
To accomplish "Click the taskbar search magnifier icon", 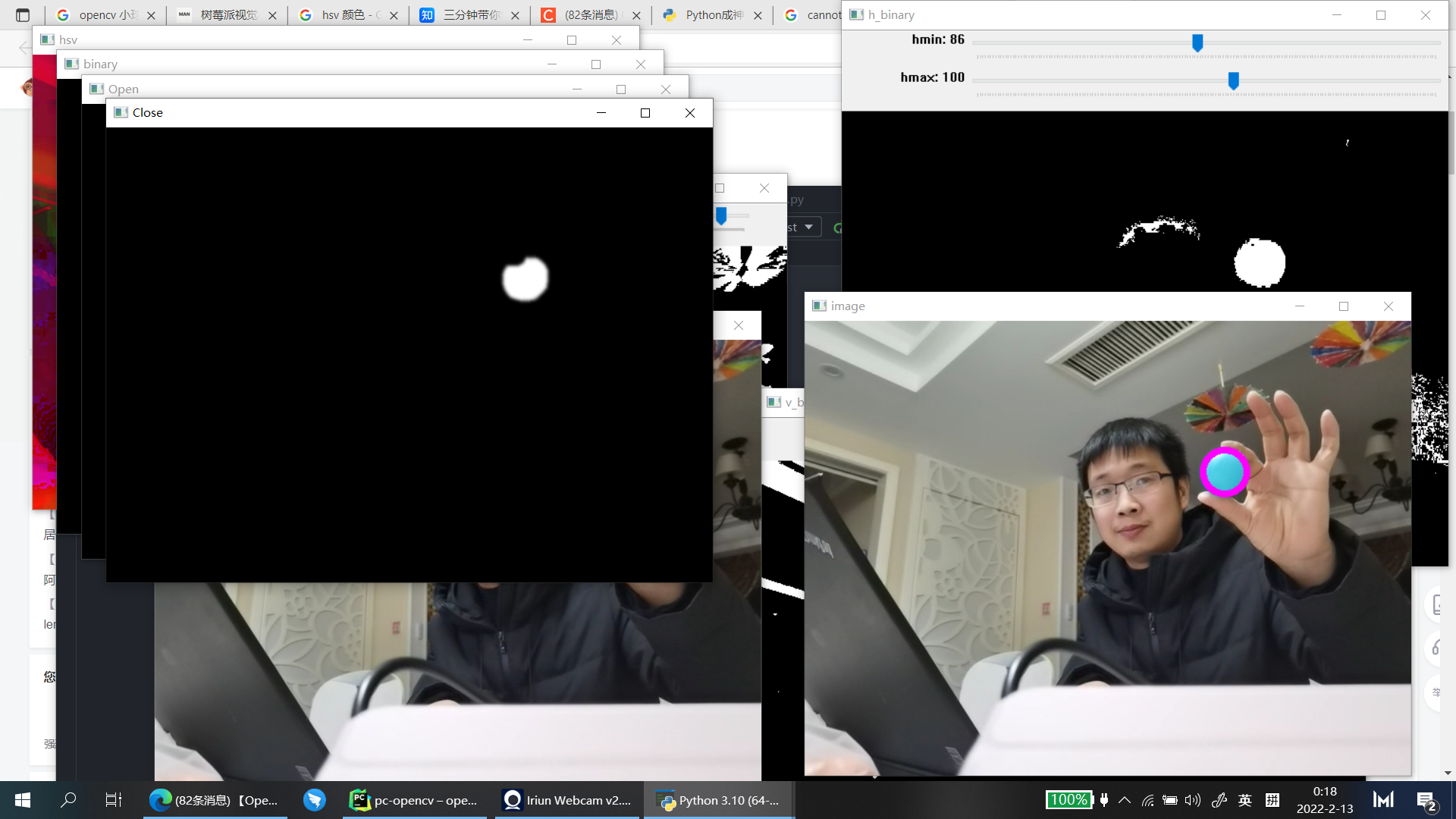I will tap(68, 800).
